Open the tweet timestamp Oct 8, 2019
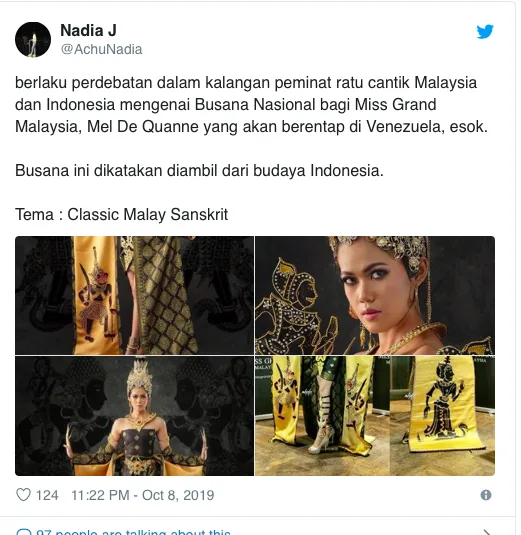 tap(143, 495)
